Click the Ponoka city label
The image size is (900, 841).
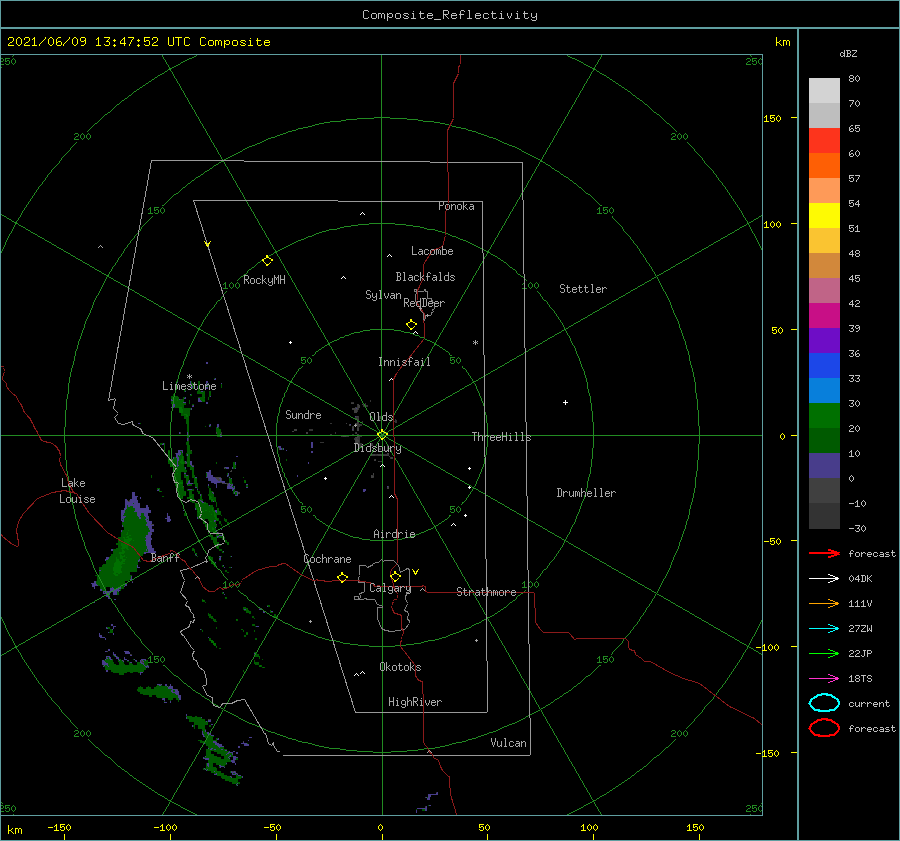pyautogui.click(x=456, y=206)
